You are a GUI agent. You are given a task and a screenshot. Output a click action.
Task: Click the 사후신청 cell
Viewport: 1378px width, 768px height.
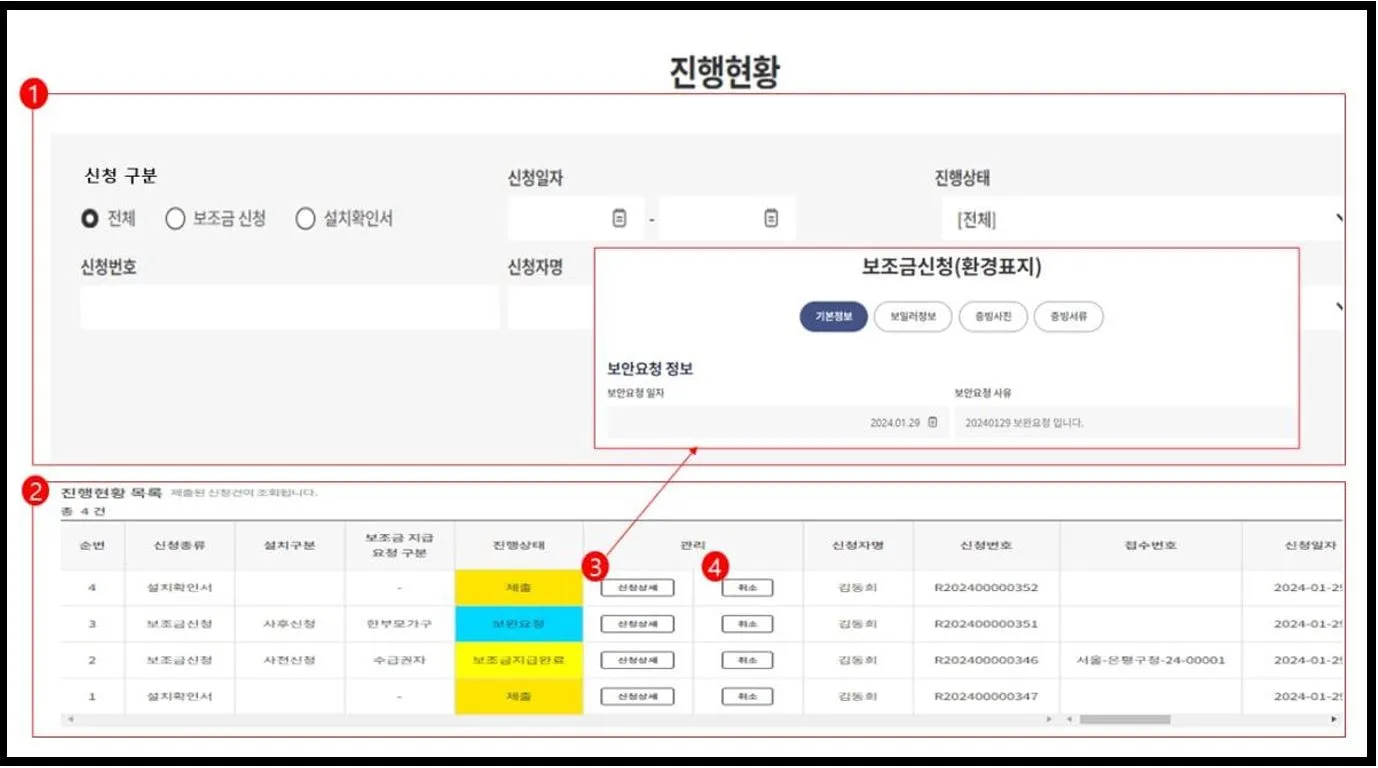pos(289,624)
